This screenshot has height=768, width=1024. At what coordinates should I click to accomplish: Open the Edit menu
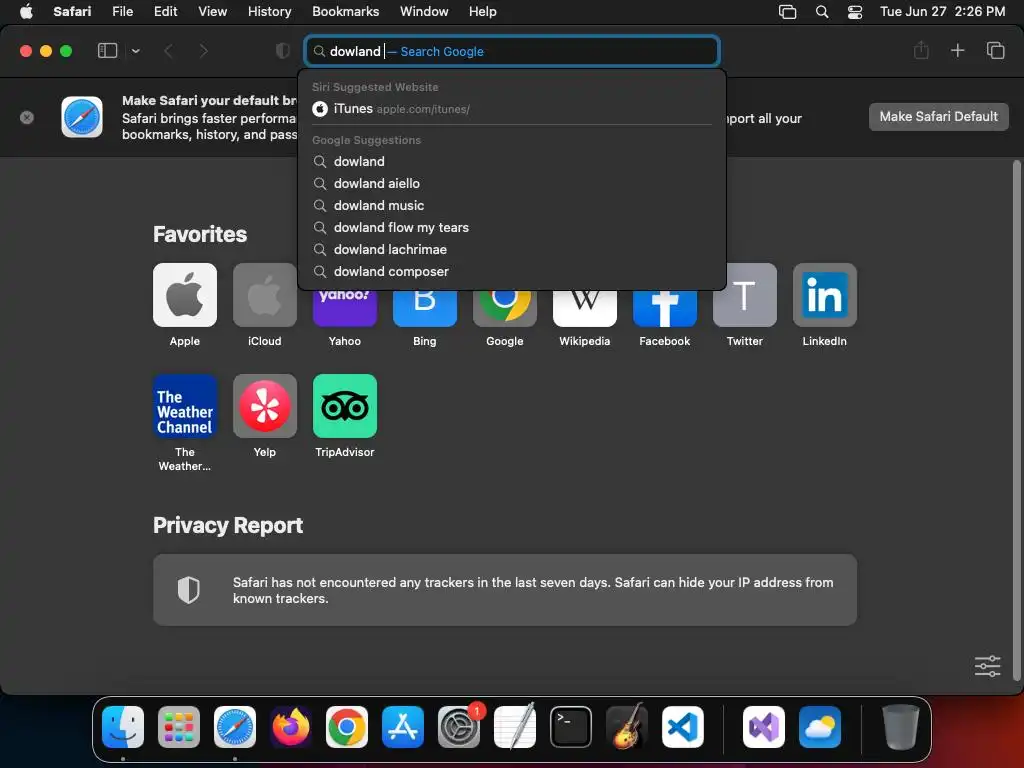pyautogui.click(x=165, y=11)
